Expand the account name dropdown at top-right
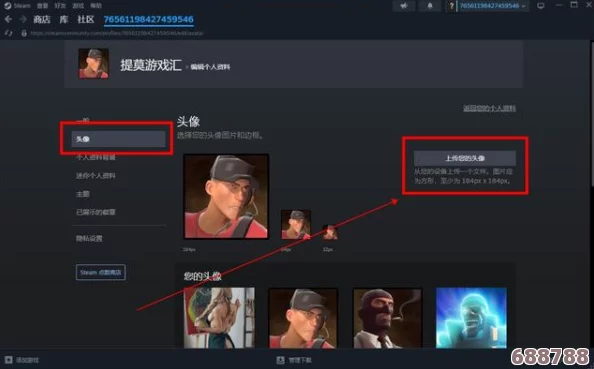Screen dimensions: 594x369 point(493,6)
